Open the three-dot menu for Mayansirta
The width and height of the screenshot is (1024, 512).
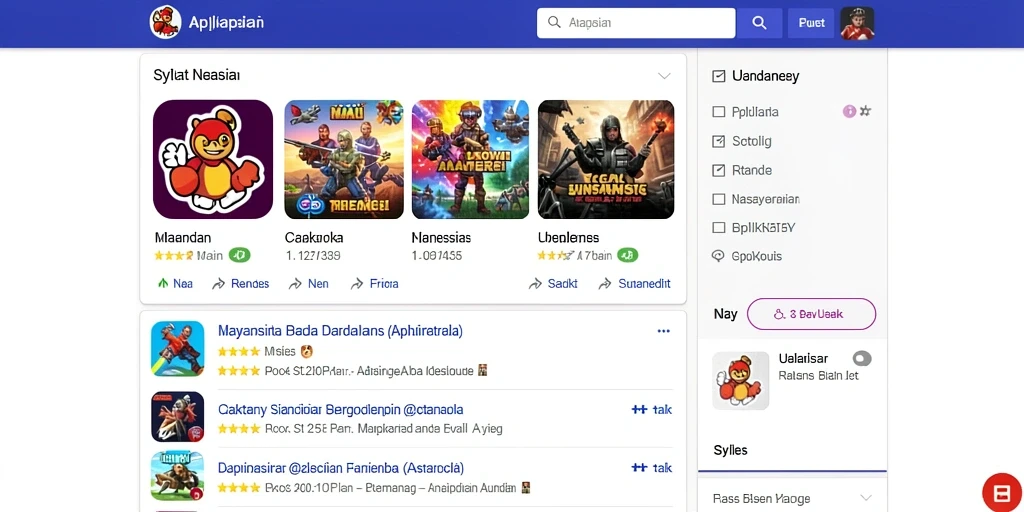click(x=664, y=331)
